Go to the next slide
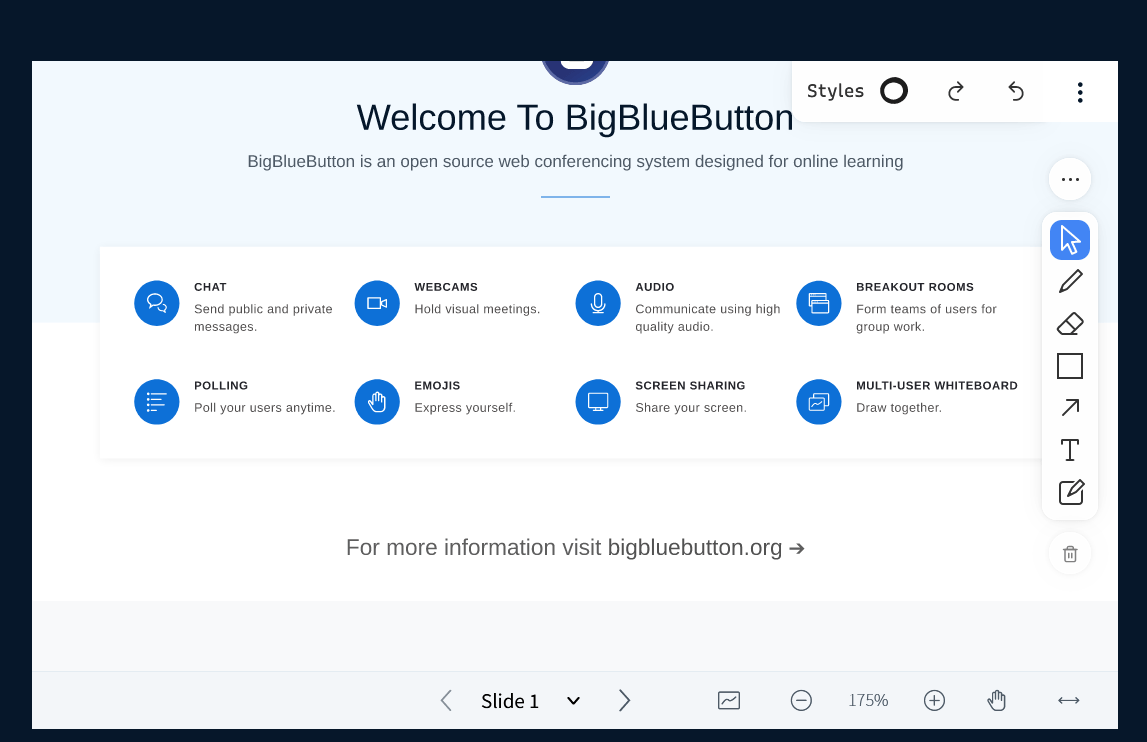 pos(624,700)
